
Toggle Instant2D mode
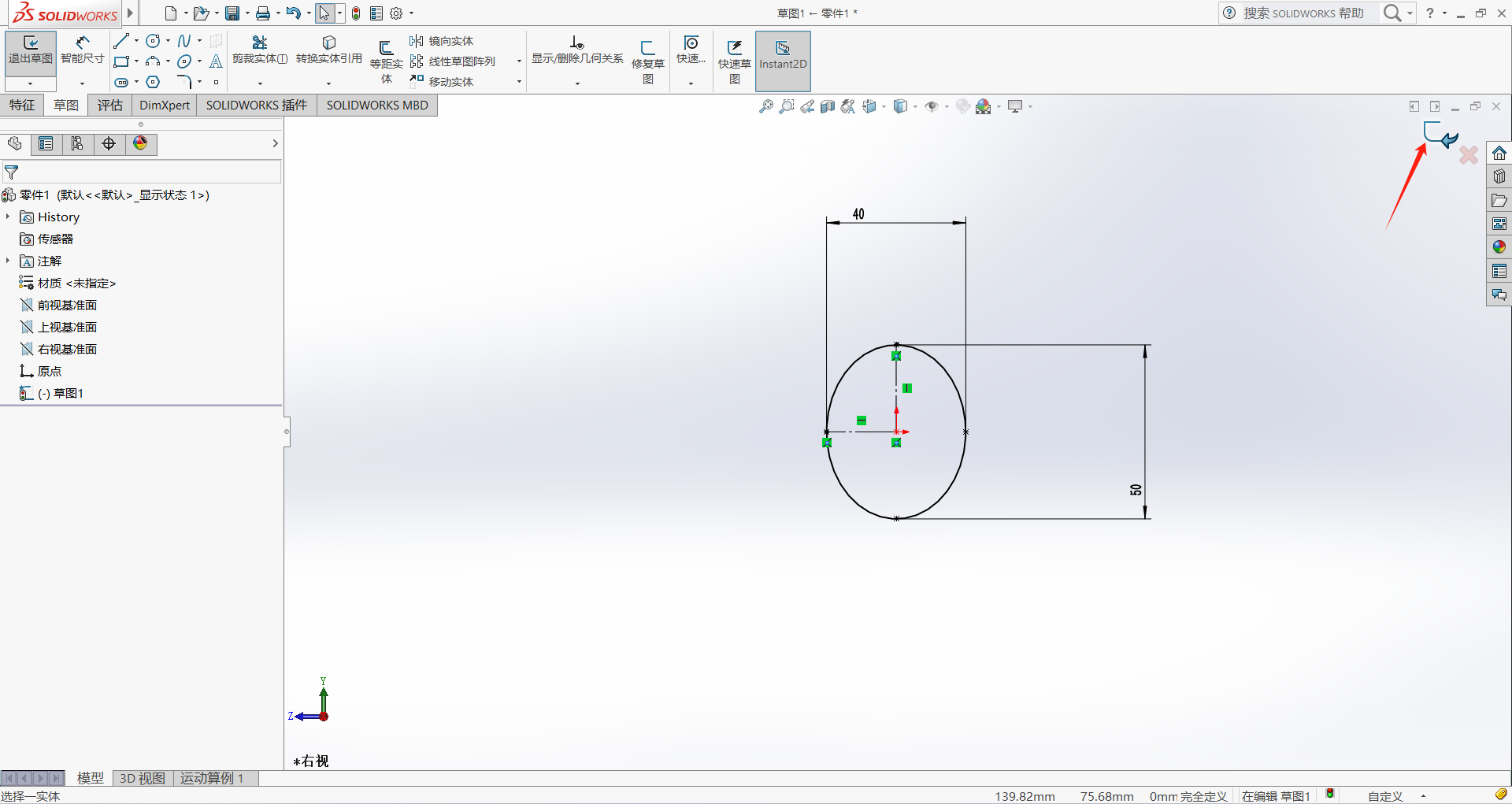(x=783, y=55)
